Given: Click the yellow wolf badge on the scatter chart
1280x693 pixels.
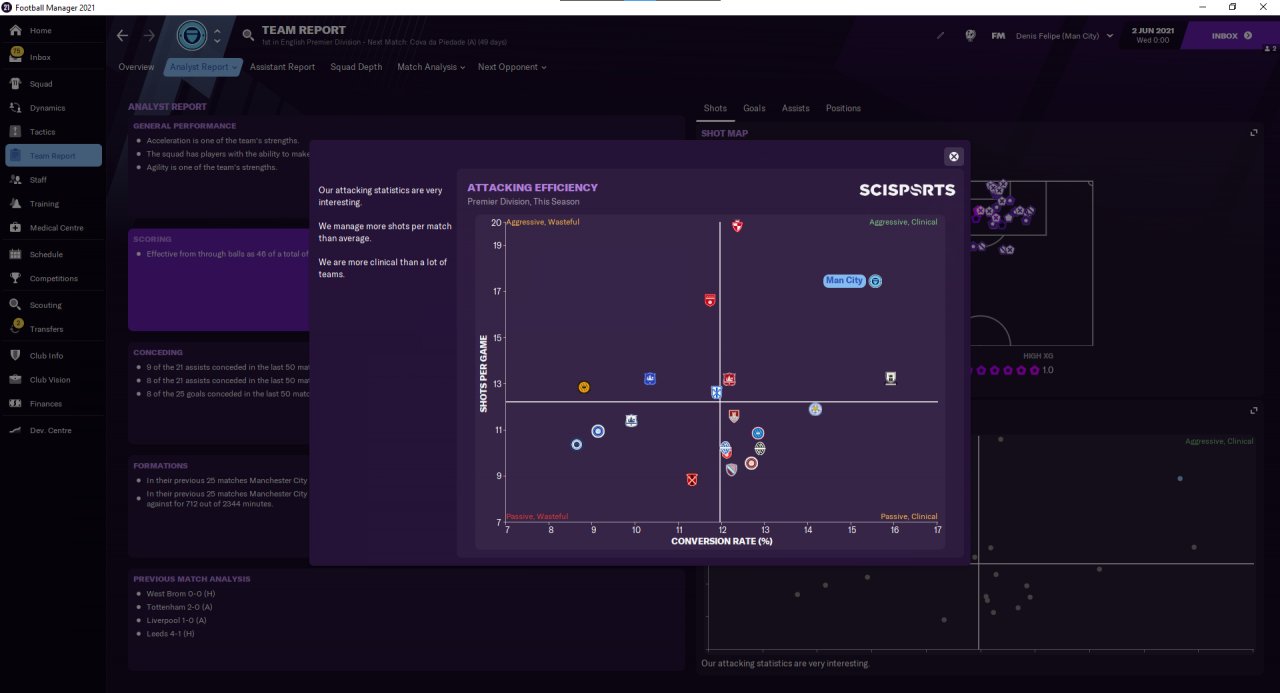Looking at the screenshot, I should (584, 387).
